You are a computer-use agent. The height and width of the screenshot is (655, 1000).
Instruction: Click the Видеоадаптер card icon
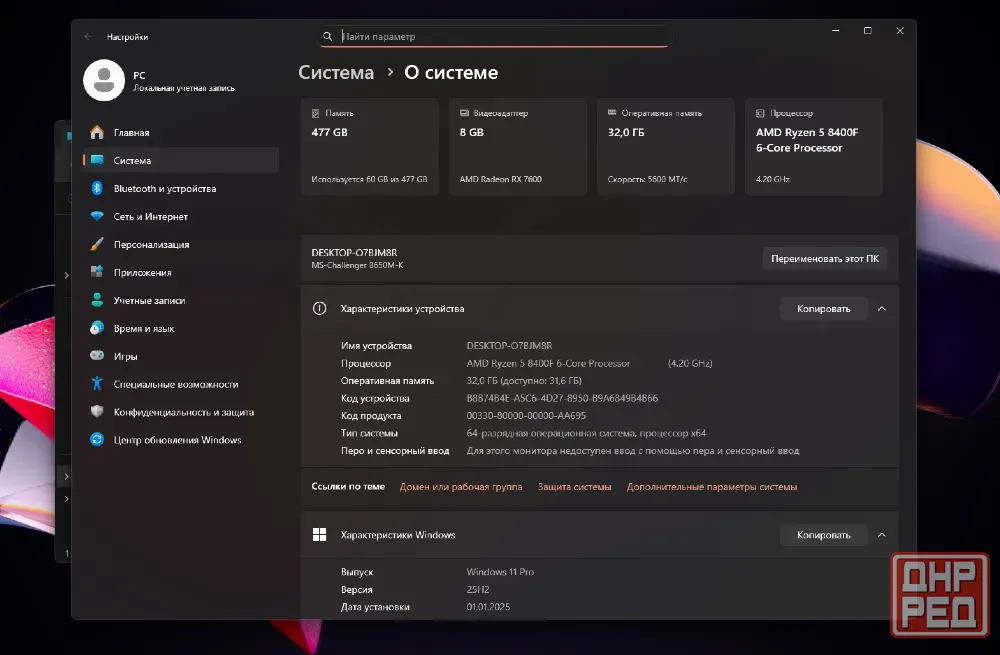[x=464, y=113]
